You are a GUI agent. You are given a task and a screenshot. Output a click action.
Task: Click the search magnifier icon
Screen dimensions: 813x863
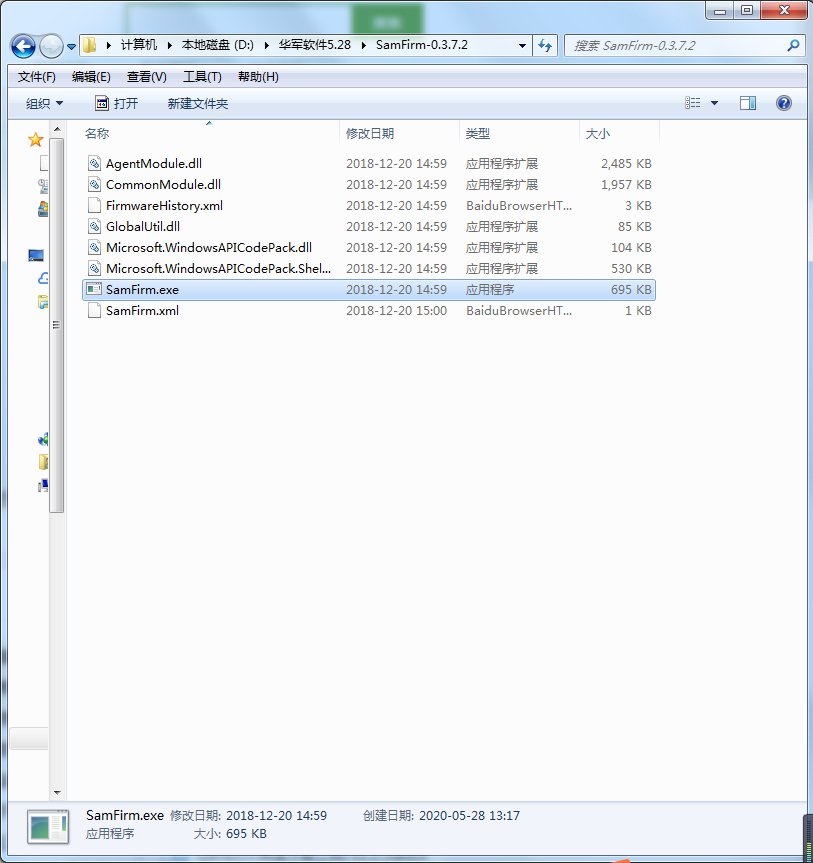[793, 46]
